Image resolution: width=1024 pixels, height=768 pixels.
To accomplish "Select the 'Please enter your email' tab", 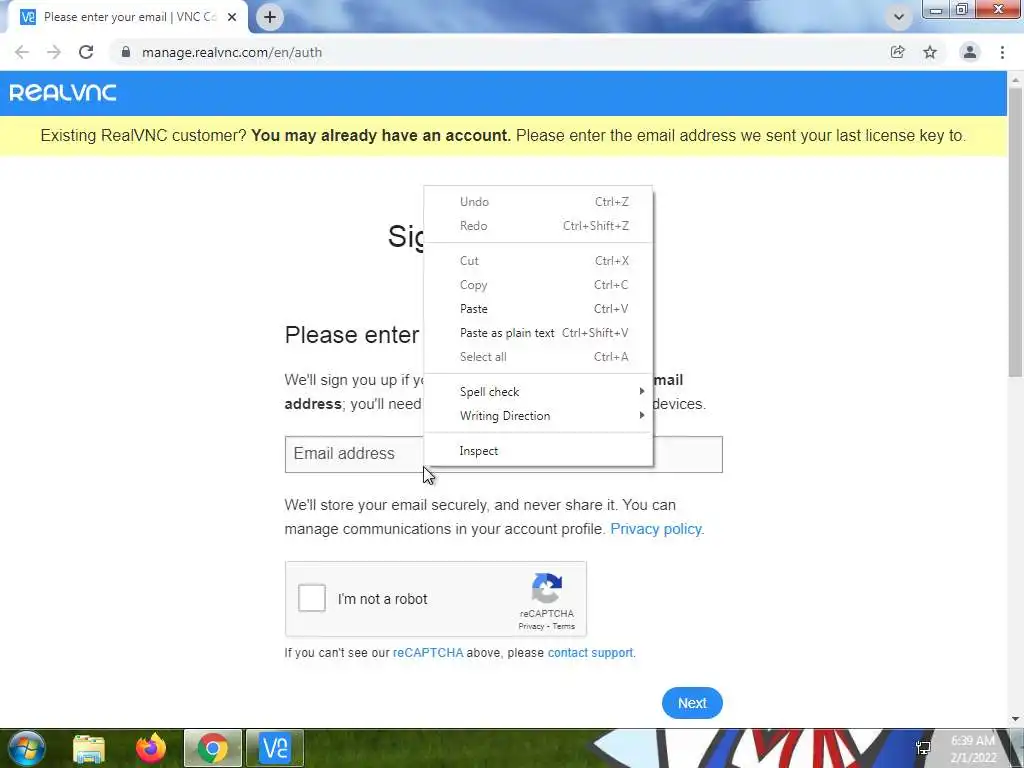I will coord(129,17).
